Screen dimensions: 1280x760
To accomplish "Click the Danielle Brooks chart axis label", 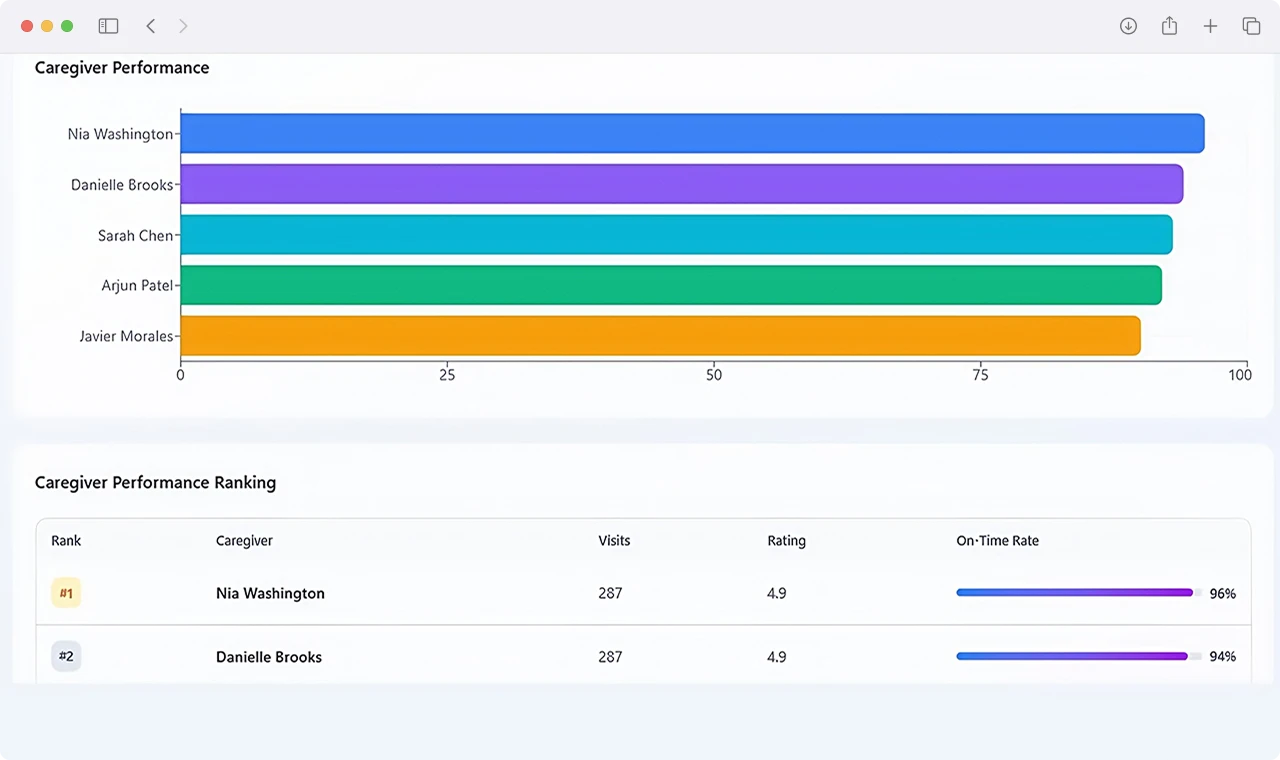I will pos(122,185).
